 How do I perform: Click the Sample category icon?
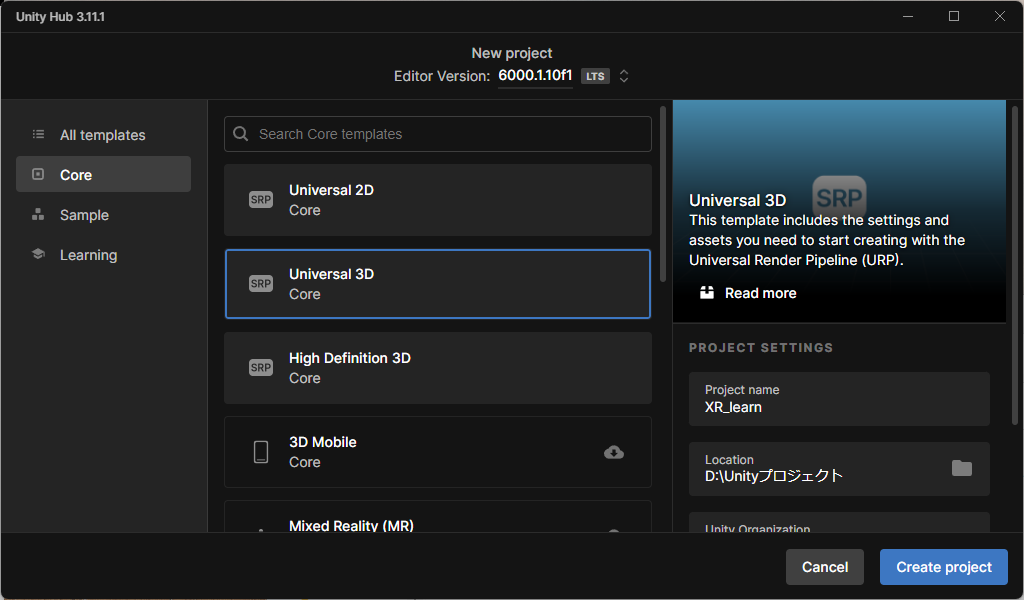[x=39, y=214]
